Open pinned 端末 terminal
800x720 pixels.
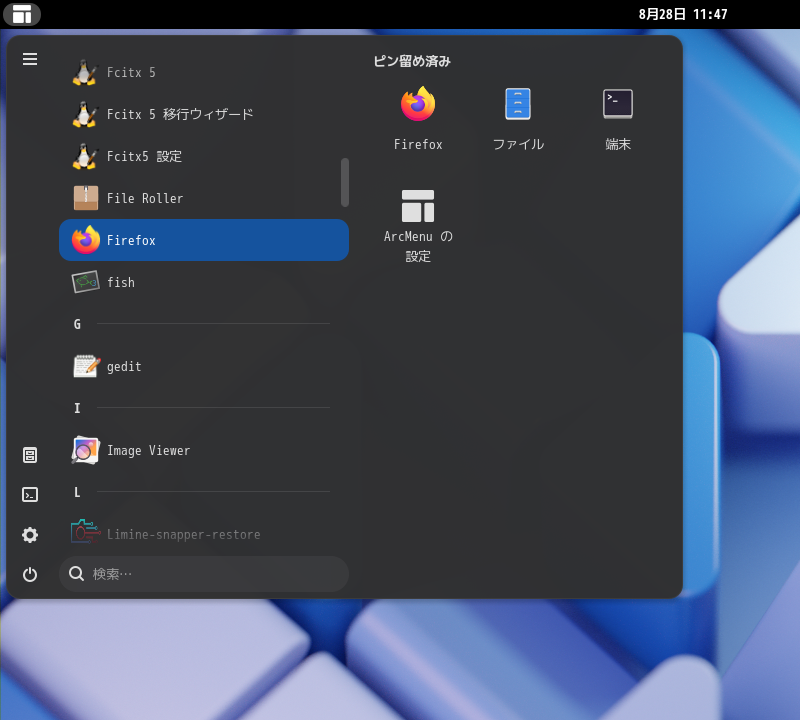(618, 118)
